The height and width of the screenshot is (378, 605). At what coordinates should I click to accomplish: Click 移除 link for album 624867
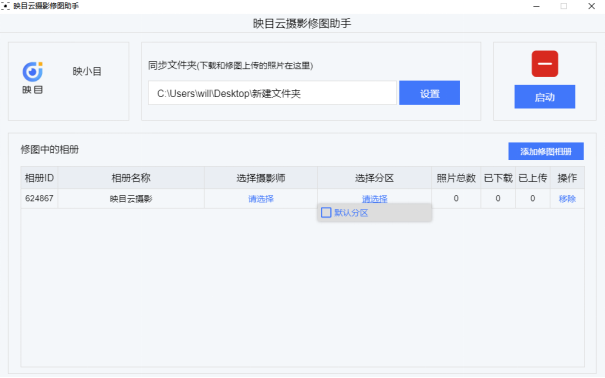(567, 199)
